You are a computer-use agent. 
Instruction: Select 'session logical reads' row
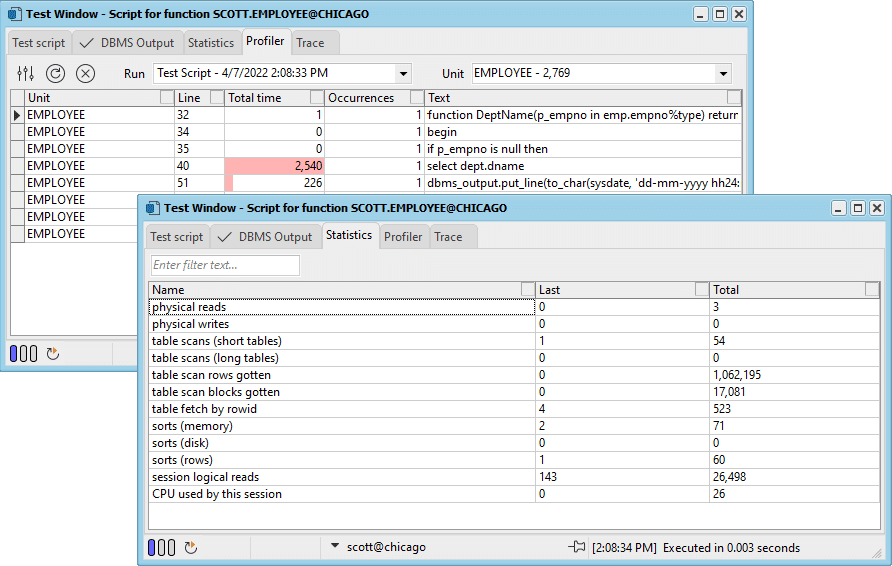[x=514, y=477]
